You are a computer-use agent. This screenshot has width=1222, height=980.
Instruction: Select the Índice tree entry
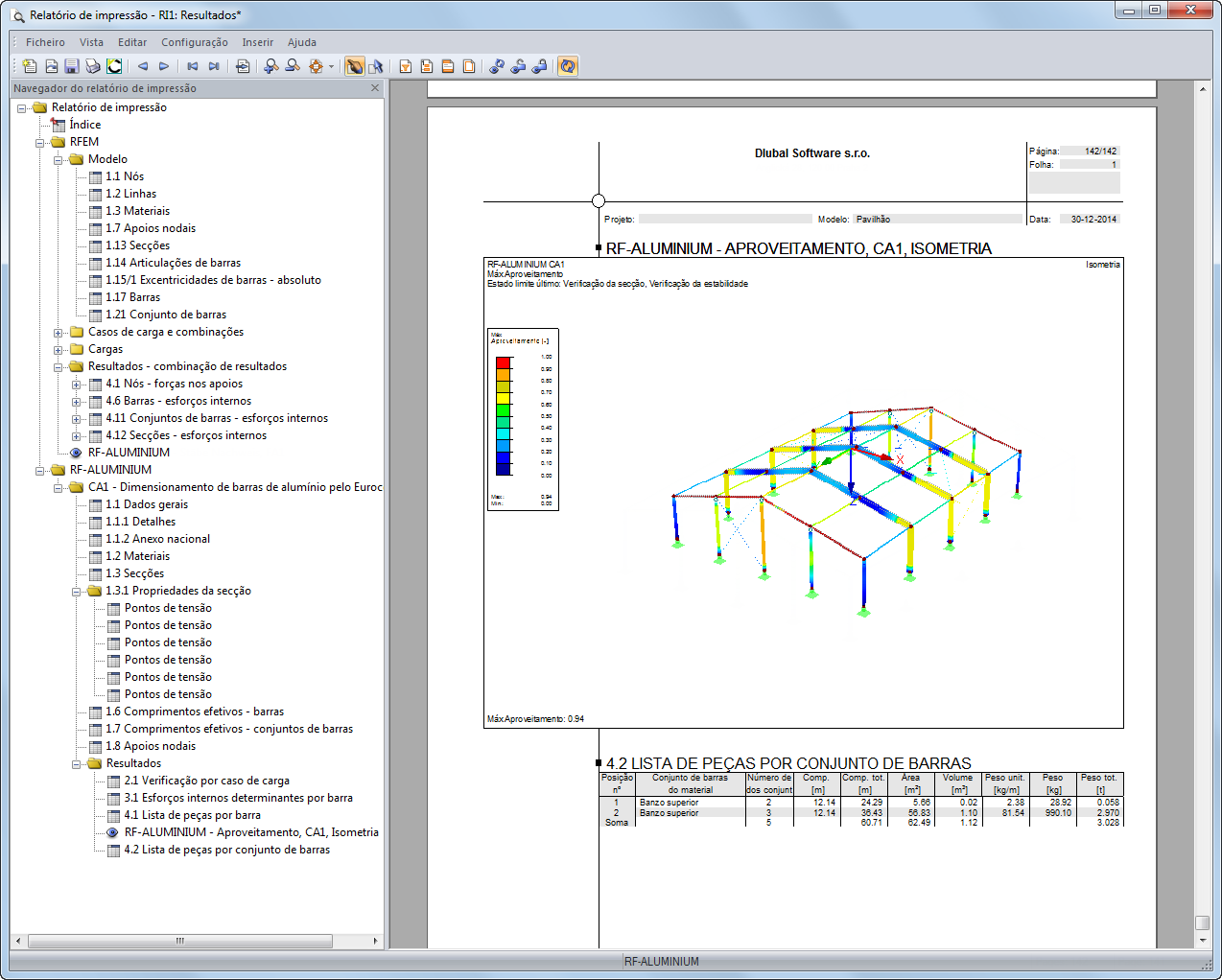(x=84, y=125)
